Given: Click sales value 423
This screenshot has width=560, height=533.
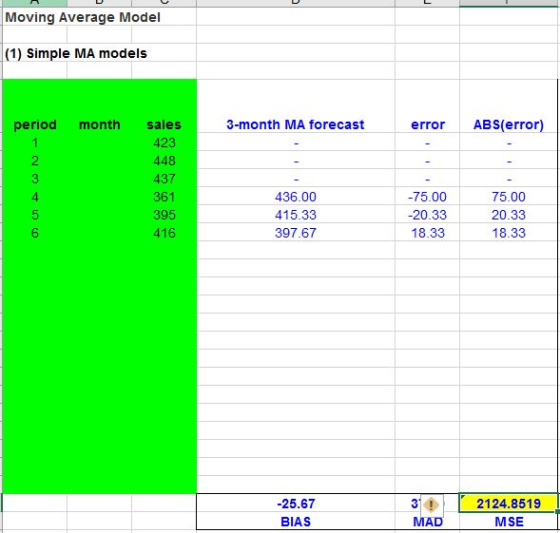Looking at the screenshot, I should (x=164, y=143).
